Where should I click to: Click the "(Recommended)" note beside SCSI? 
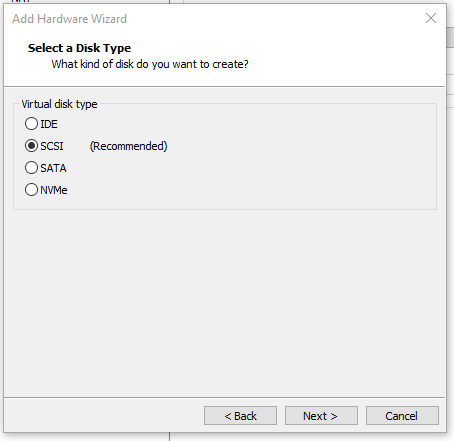[128, 146]
